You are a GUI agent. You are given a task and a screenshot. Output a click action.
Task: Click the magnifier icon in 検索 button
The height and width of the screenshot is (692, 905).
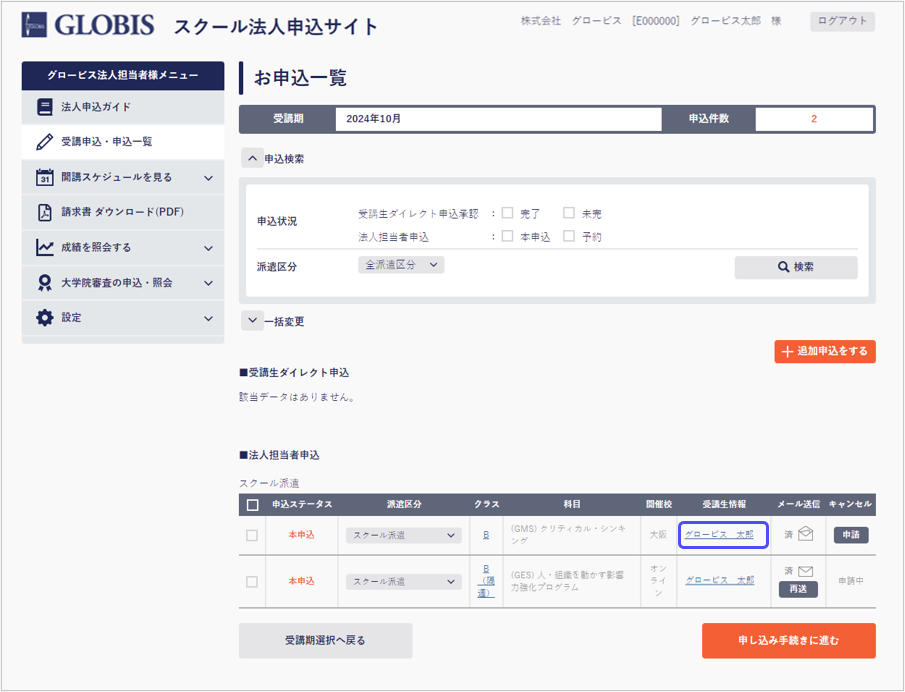point(783,267)
